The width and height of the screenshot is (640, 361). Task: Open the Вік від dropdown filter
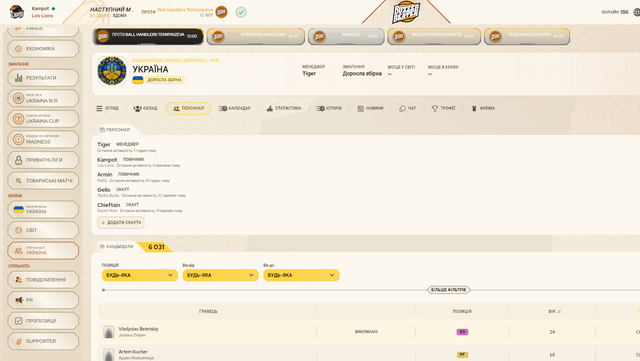(x=220, y=275)
